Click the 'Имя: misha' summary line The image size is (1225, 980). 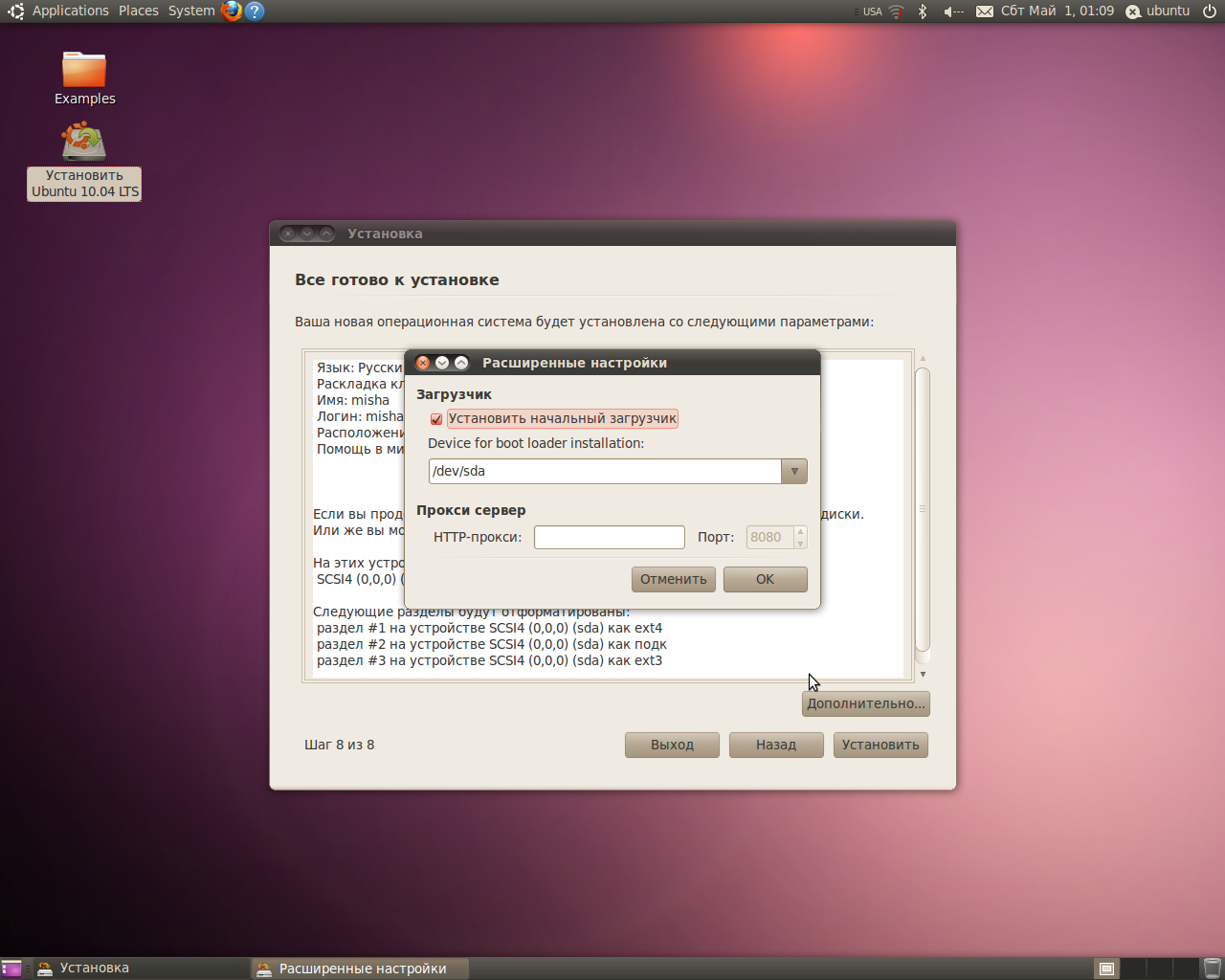coord(353,400)
